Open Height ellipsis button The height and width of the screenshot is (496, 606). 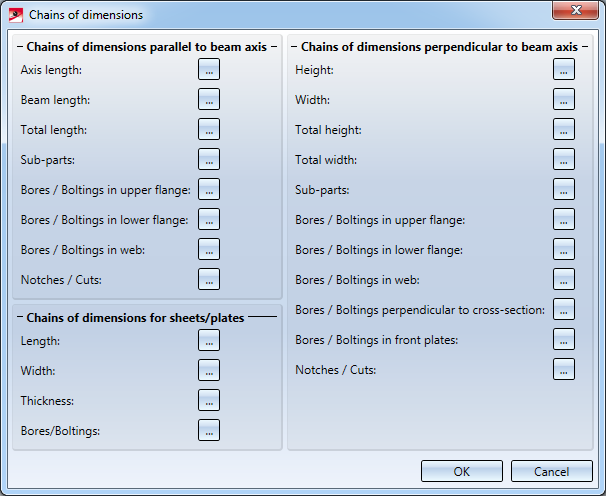[x=564, y=70]
